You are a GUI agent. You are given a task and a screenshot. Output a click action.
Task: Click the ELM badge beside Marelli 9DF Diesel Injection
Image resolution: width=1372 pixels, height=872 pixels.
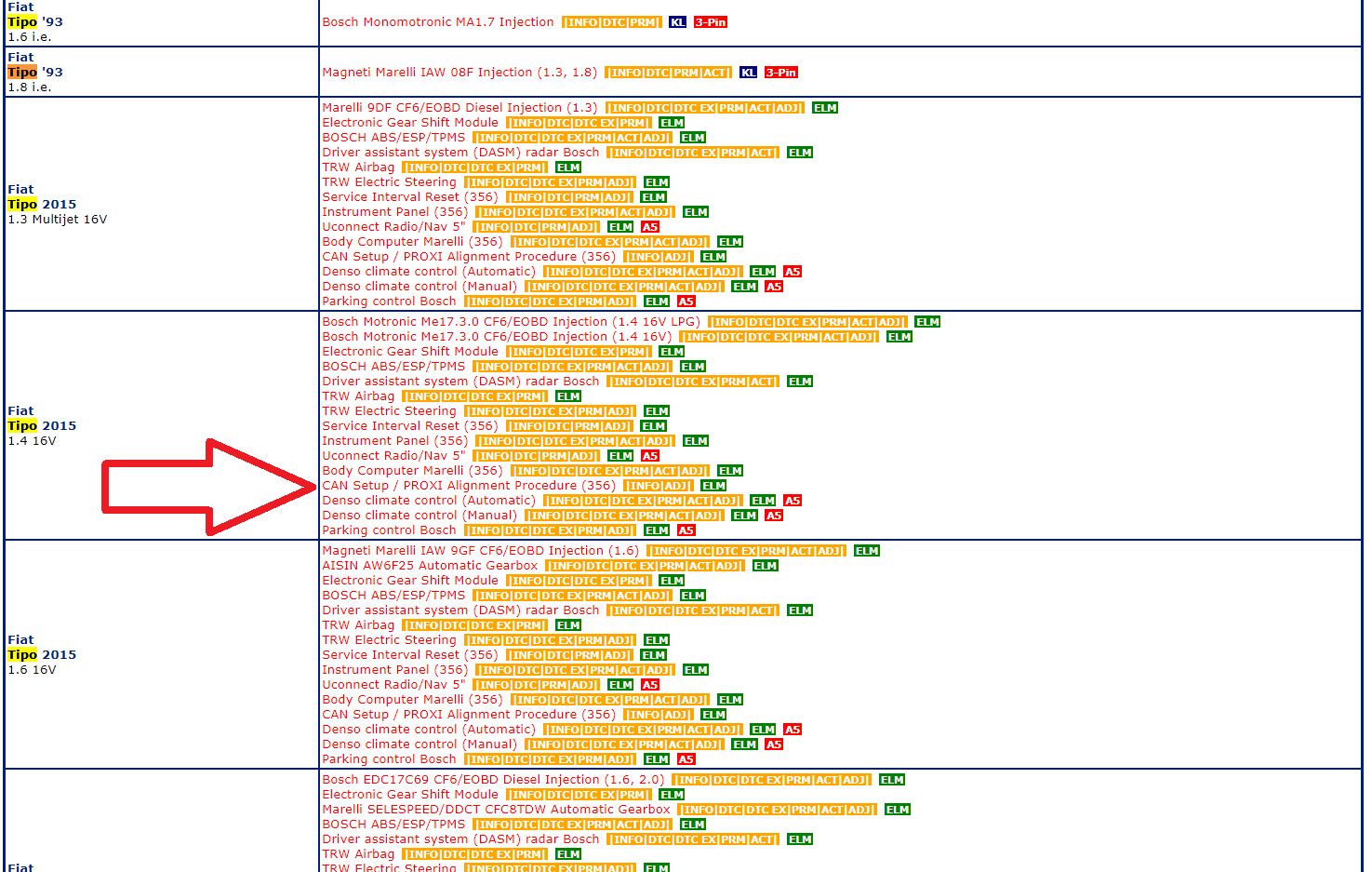coord(825,108)
